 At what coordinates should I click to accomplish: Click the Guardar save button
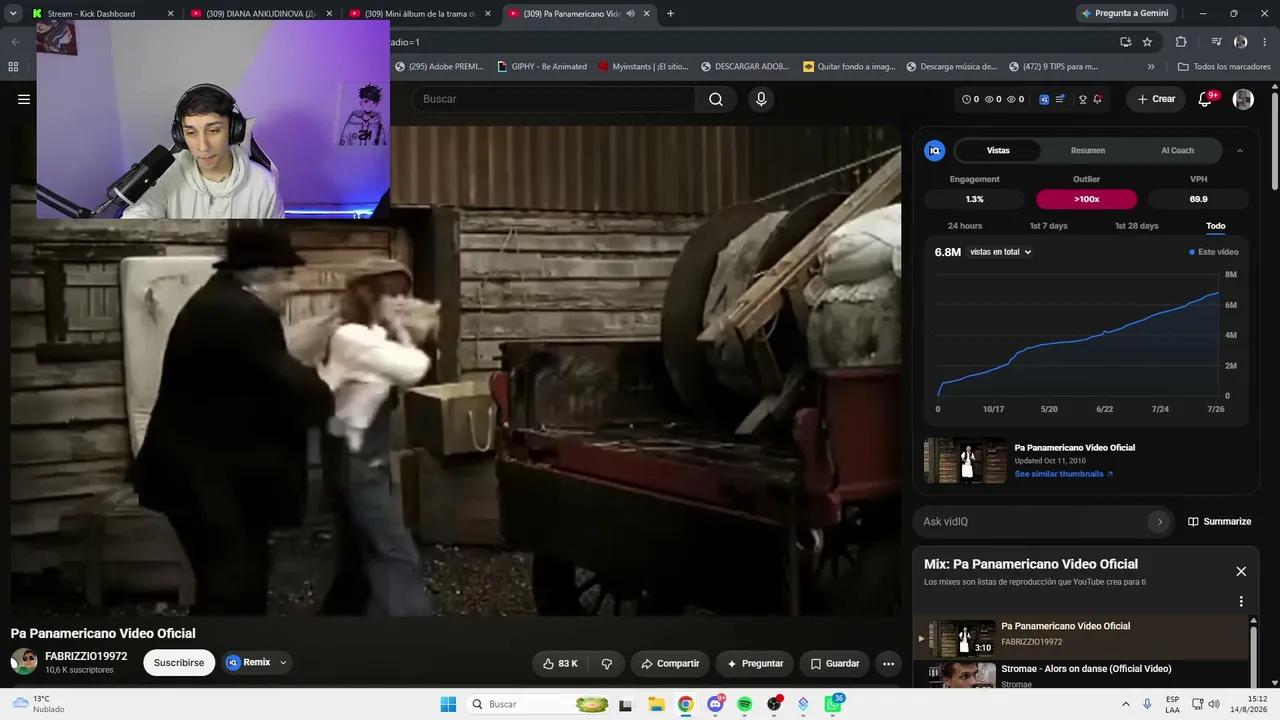(x=835, y=663)
